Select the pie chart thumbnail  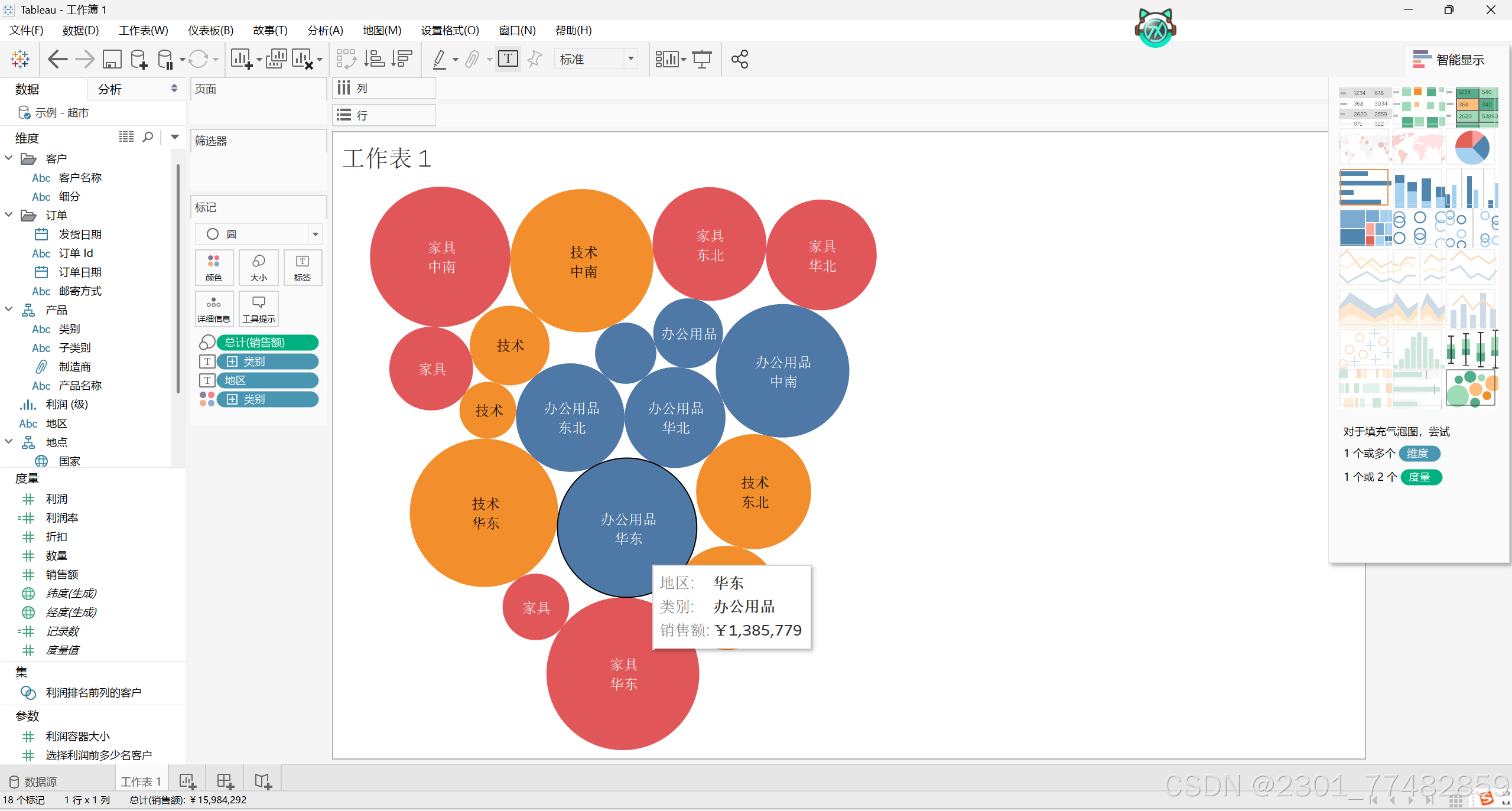[1471, 148]
